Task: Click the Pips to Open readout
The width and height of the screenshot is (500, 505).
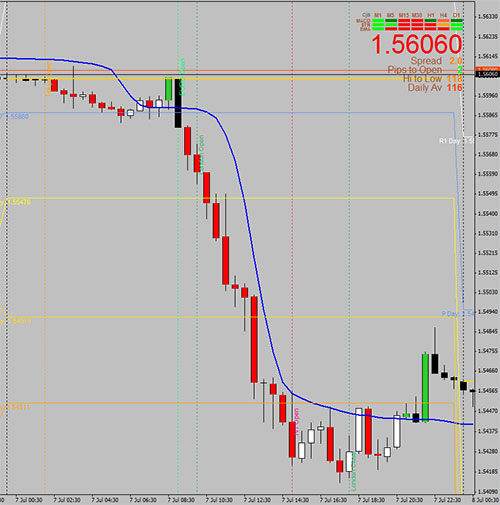Action: [x=425, y=70]
